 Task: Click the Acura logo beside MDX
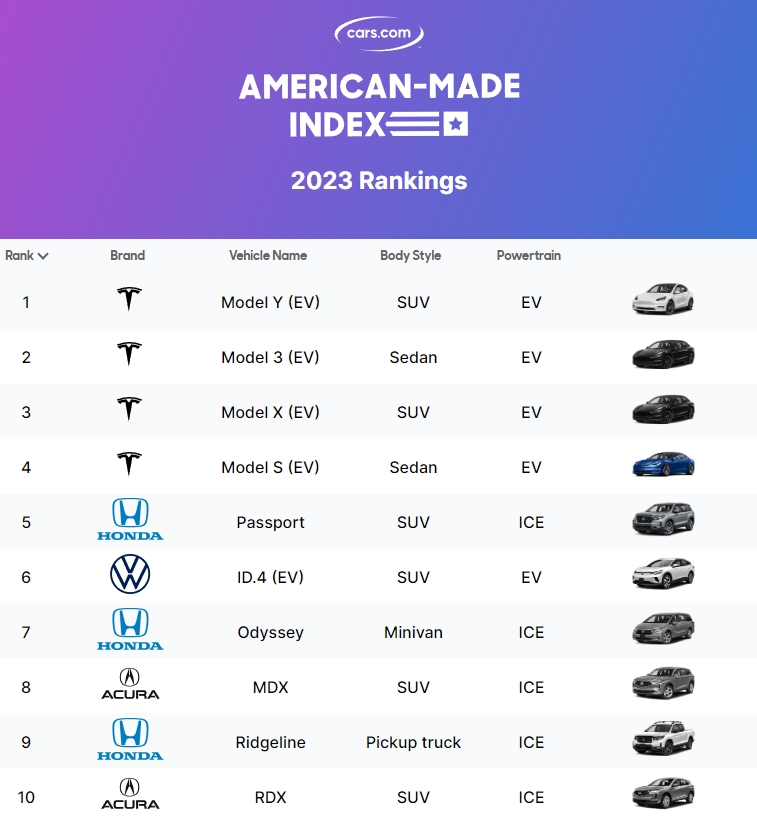[130, 684]
